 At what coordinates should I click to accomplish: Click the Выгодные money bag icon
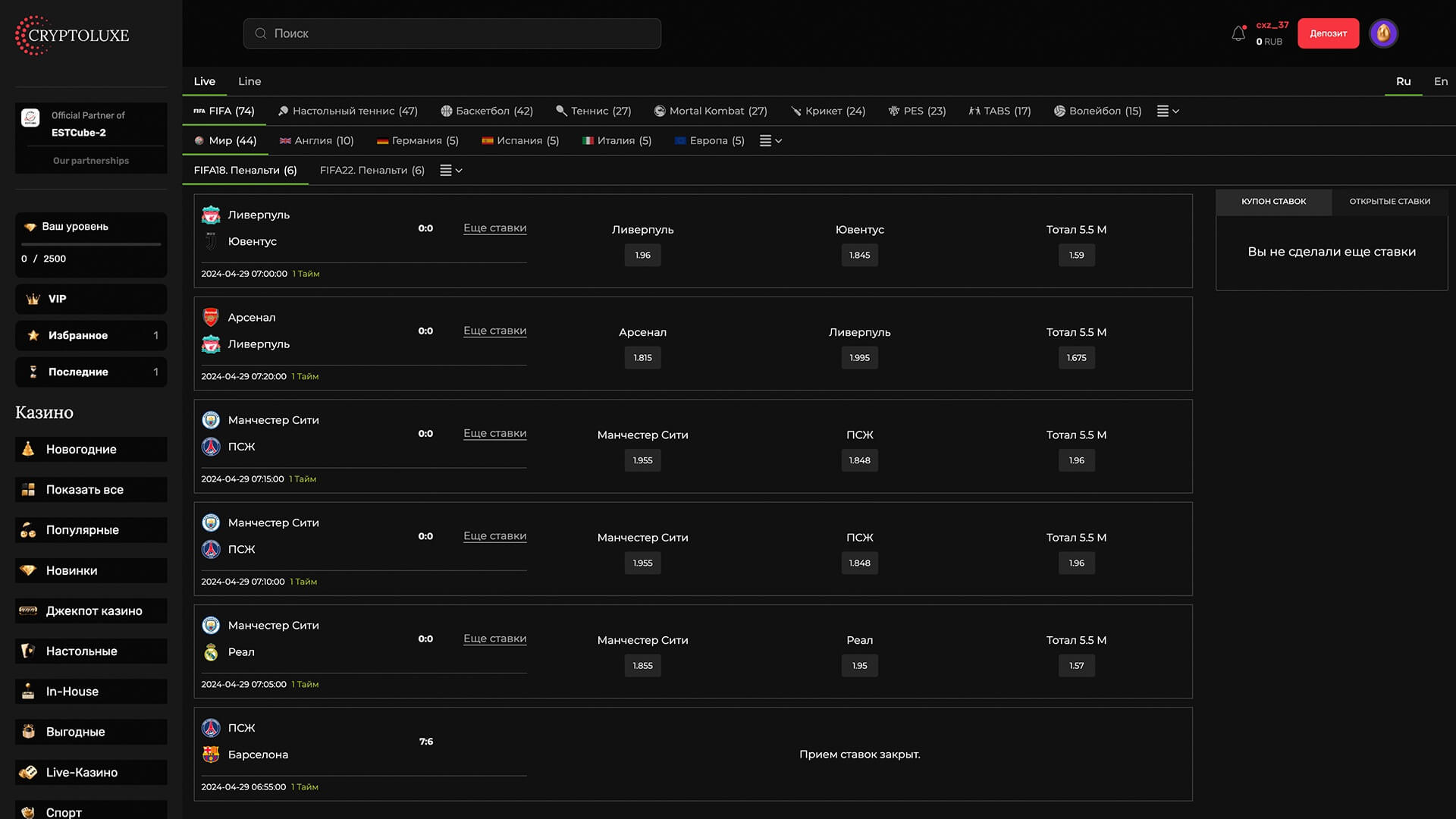coord(28,731)
